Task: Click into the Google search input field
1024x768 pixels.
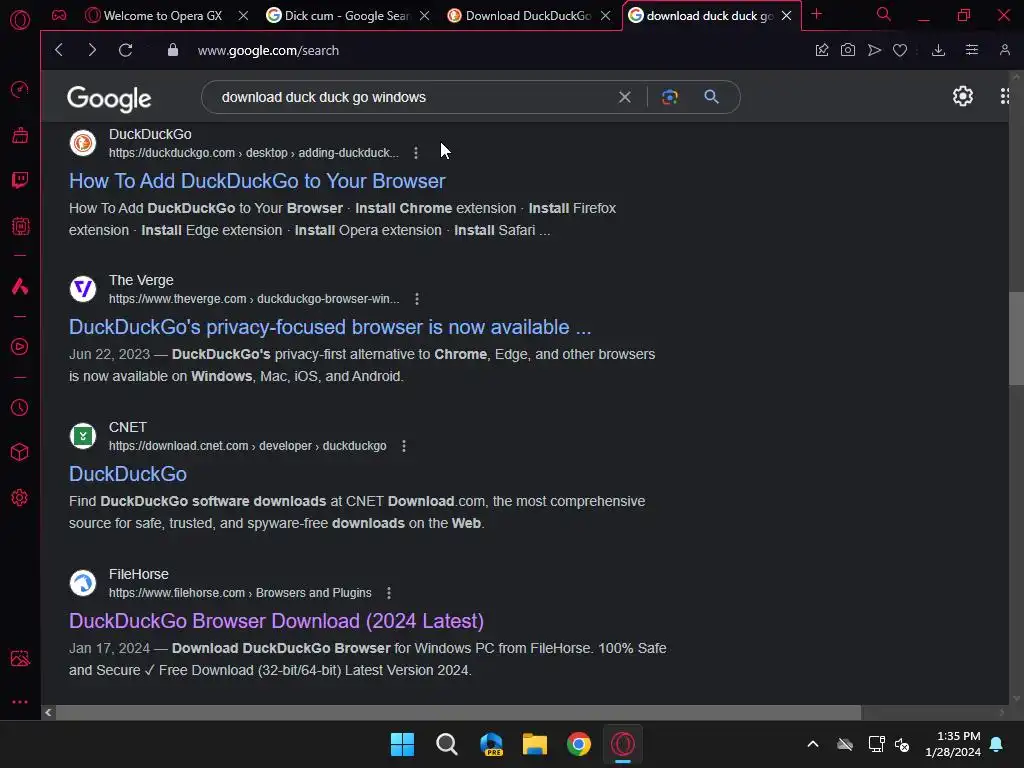Action: coord(411,97)
